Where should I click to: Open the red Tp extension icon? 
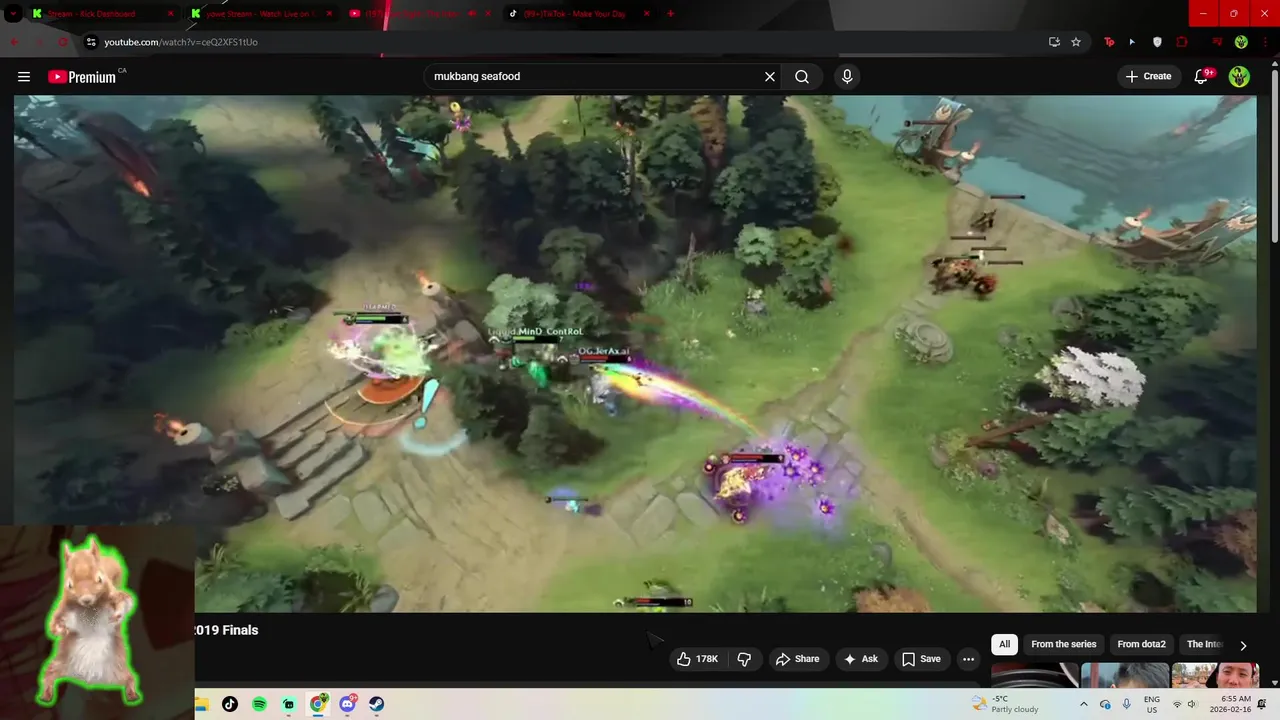1109,42
